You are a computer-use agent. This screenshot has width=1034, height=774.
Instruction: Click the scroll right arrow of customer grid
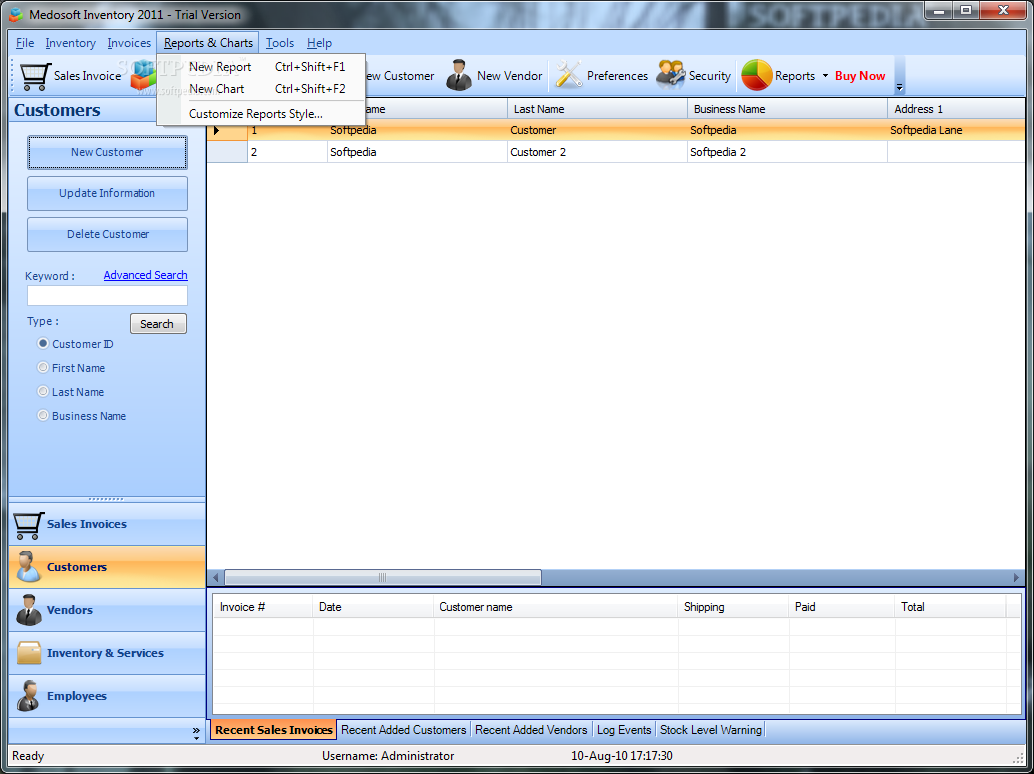coord(1016,578)
